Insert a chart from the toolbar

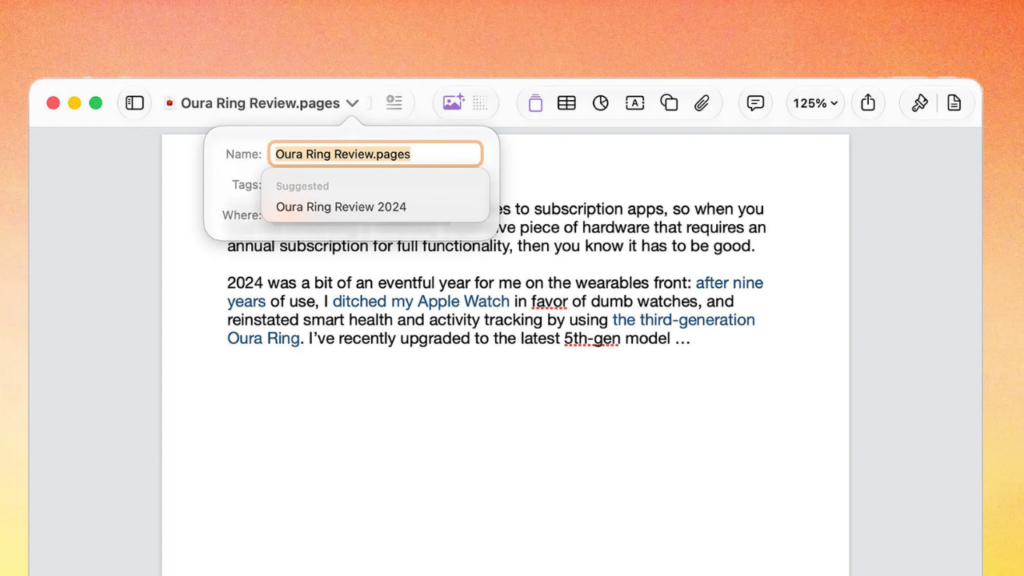[x=600, y=103]
